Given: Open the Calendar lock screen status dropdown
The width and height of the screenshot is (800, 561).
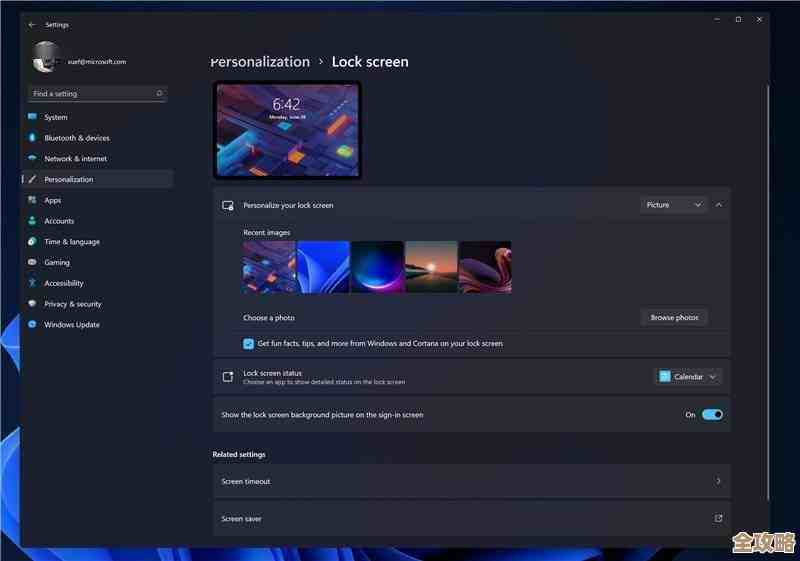Looking at the screenshot, I should 688,377.
